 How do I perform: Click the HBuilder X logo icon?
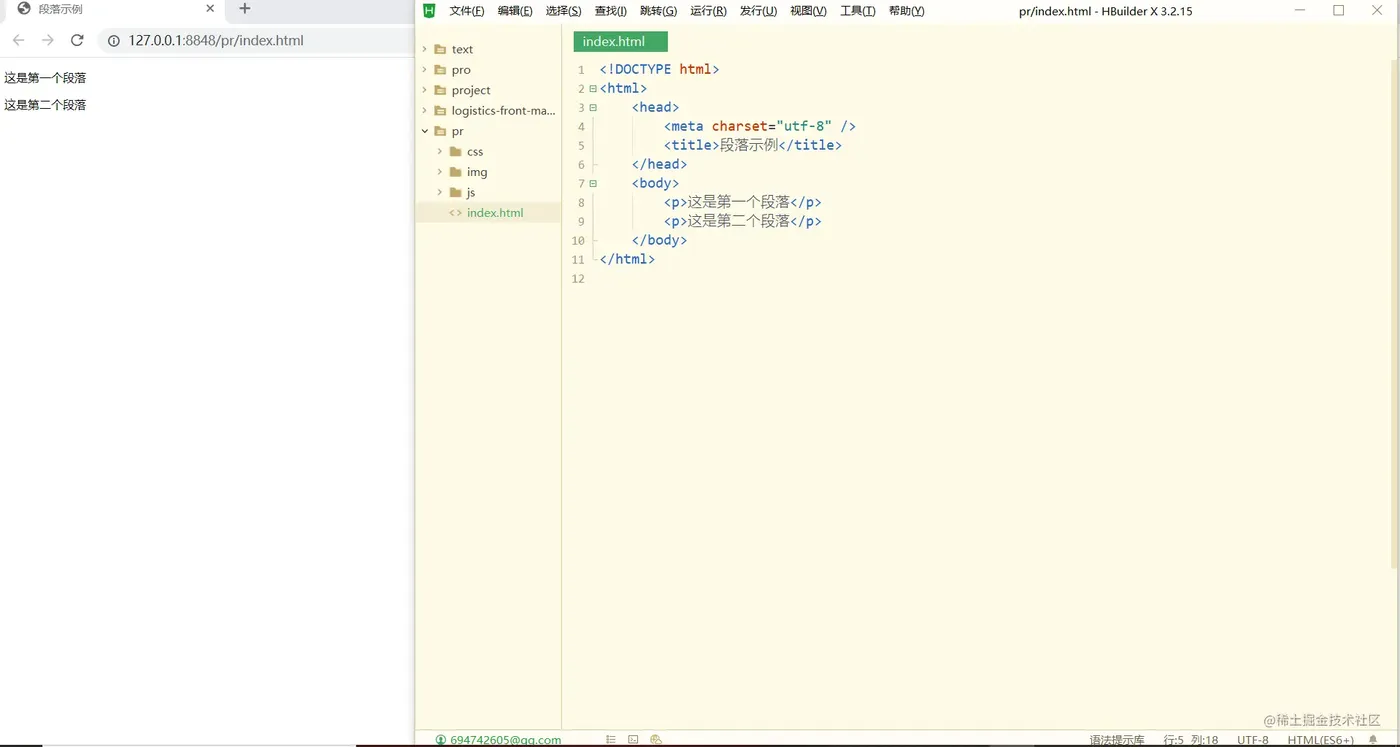429,11
